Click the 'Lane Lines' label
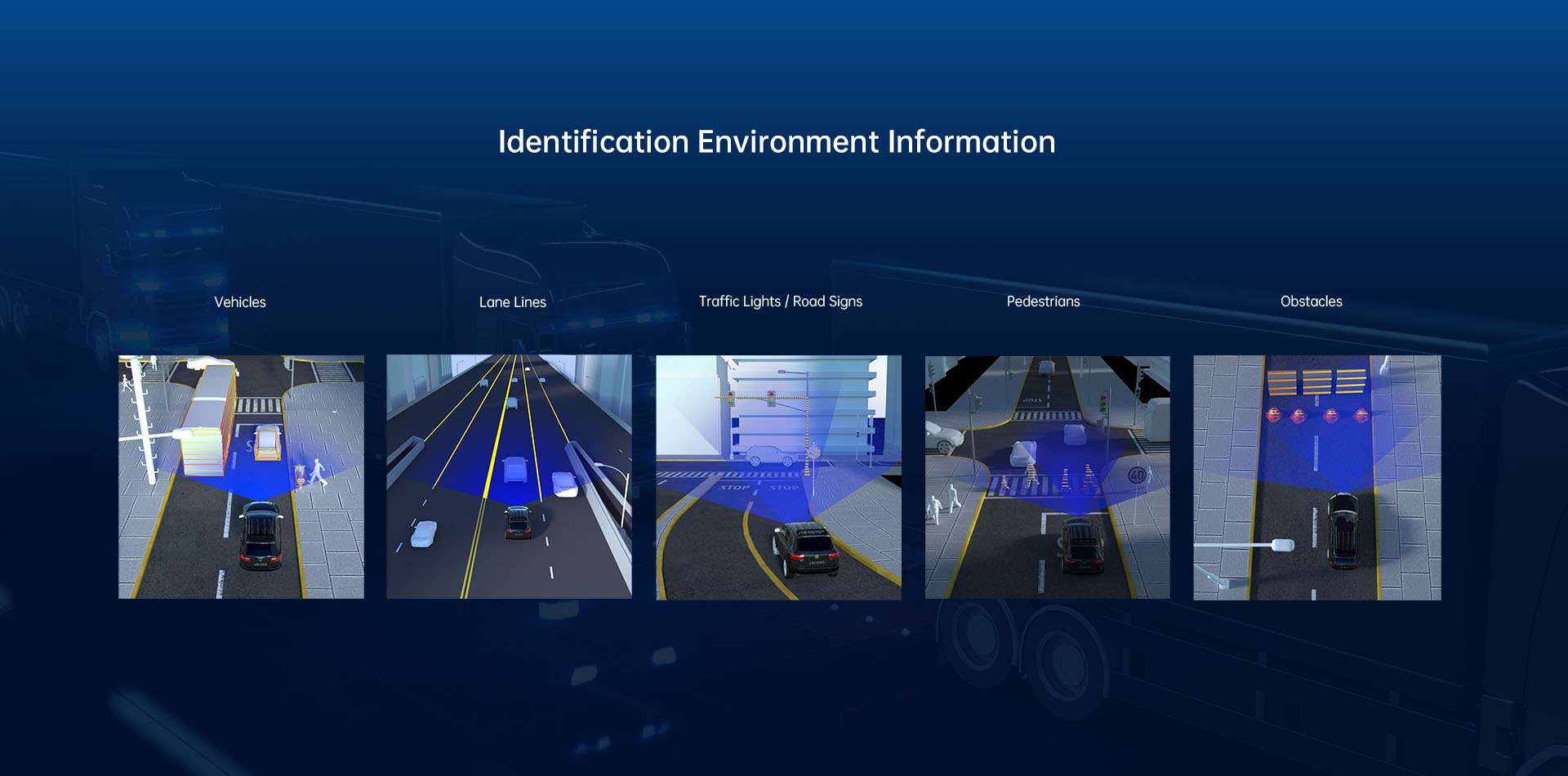This screenshot has width=1568, height=776. (513, 302)
